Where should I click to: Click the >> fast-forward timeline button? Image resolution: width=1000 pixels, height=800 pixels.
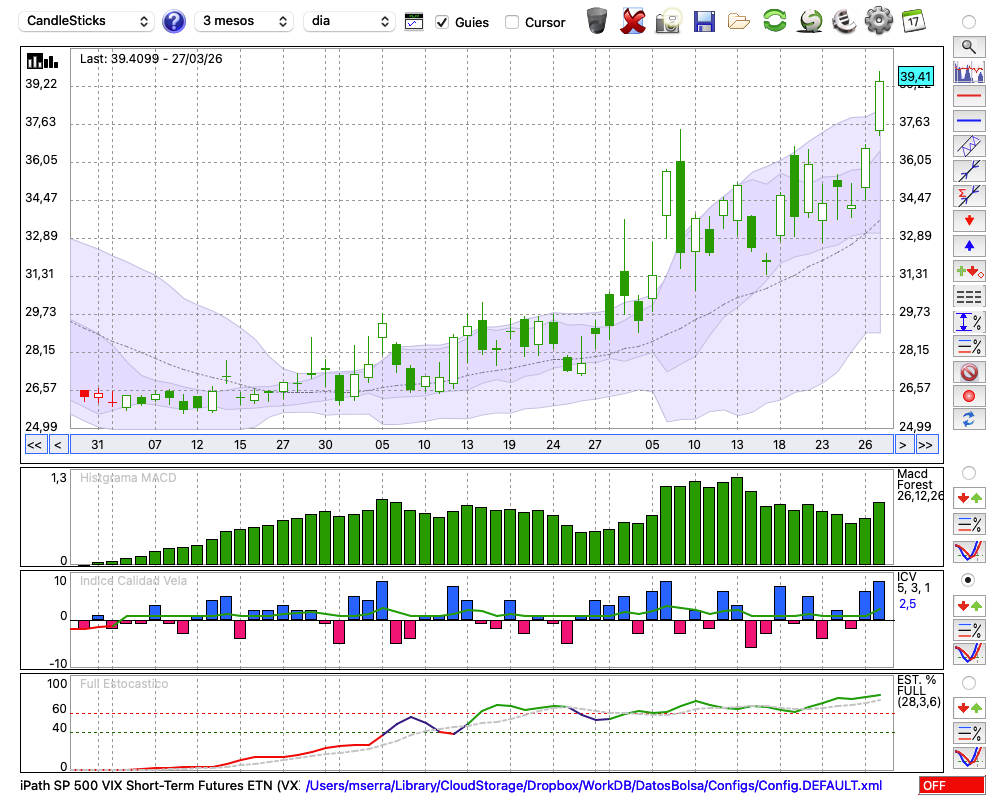pyautogui.click(x=927, y=444)
